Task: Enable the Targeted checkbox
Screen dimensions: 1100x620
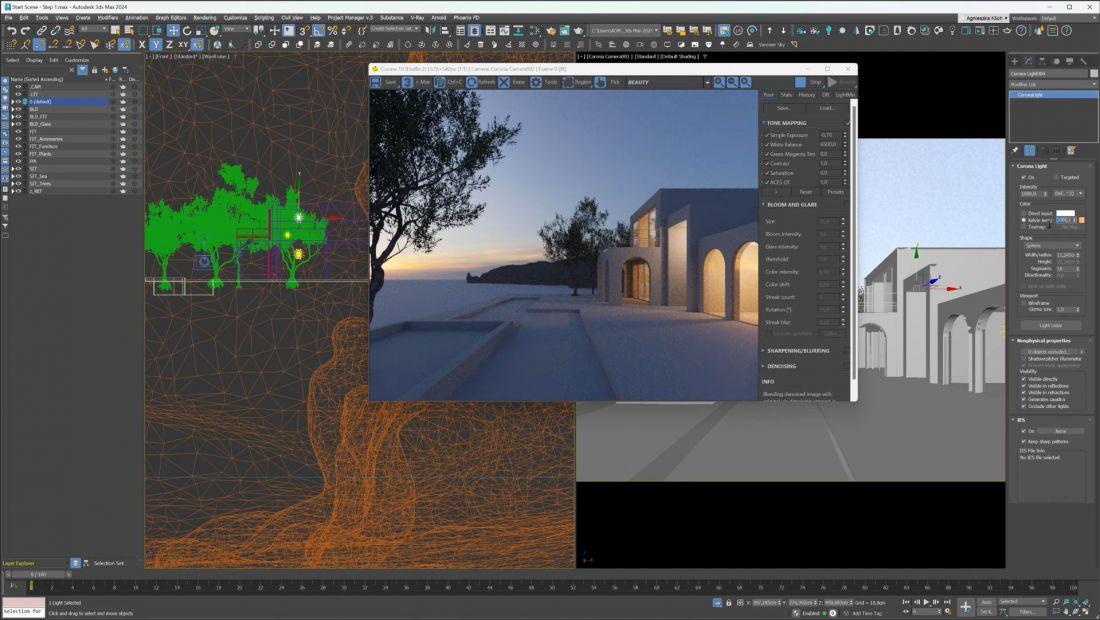Action: coord(1057,177)
